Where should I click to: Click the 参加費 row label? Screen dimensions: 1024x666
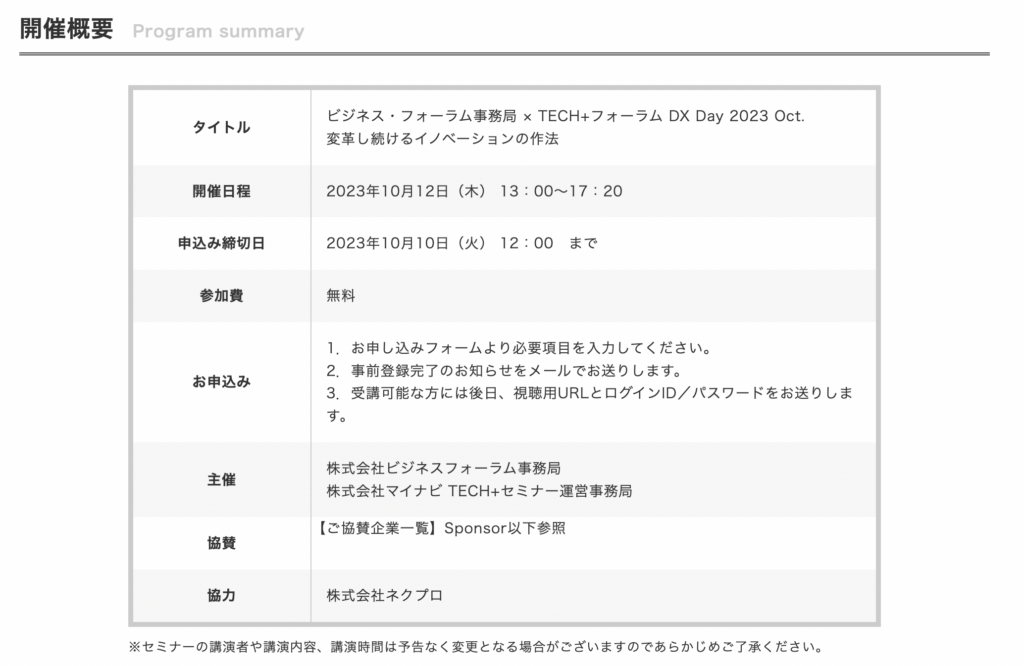pyautogui.click(x=221, y=296)
